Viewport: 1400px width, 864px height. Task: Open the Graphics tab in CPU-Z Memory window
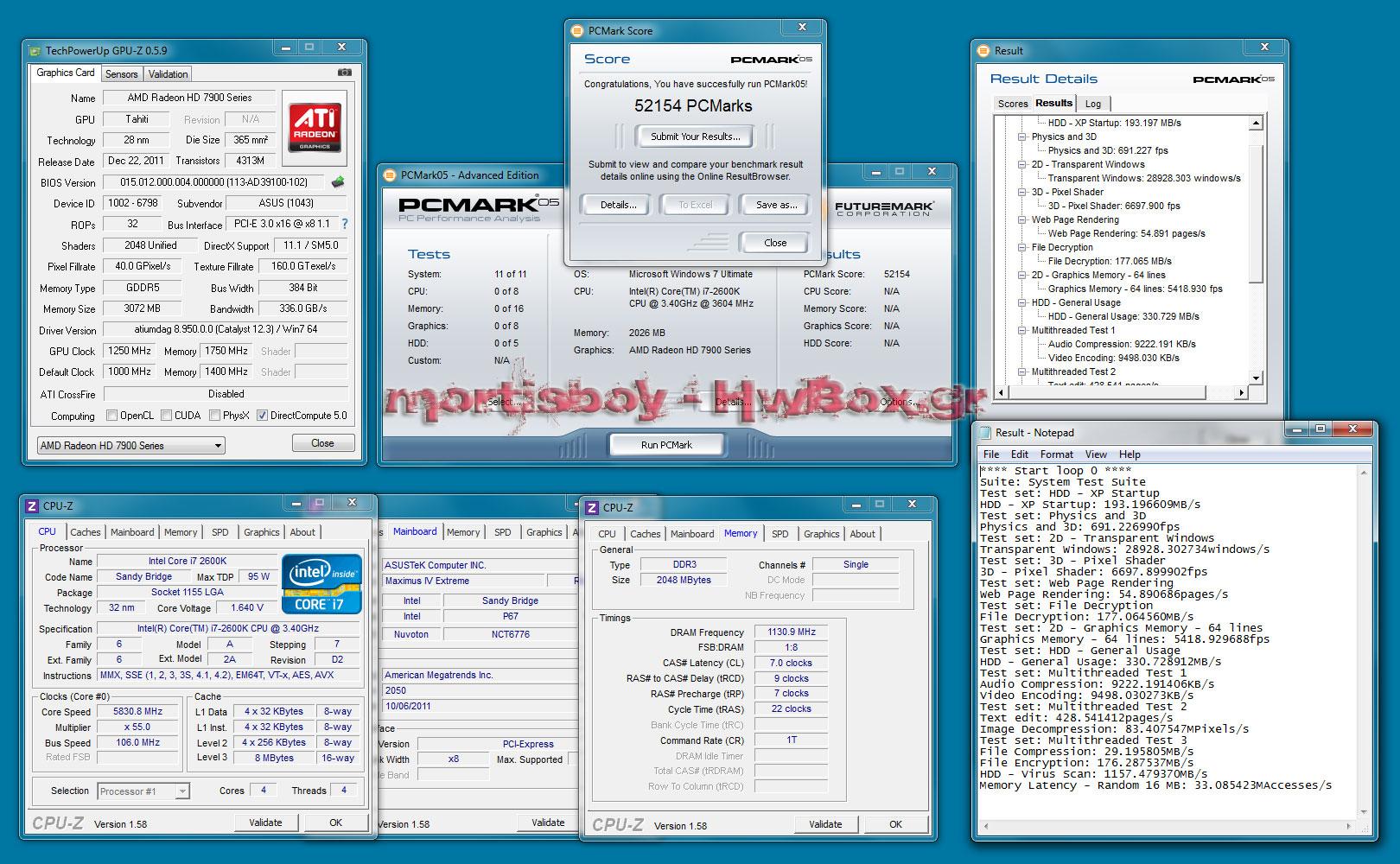[x=822, y=534]
